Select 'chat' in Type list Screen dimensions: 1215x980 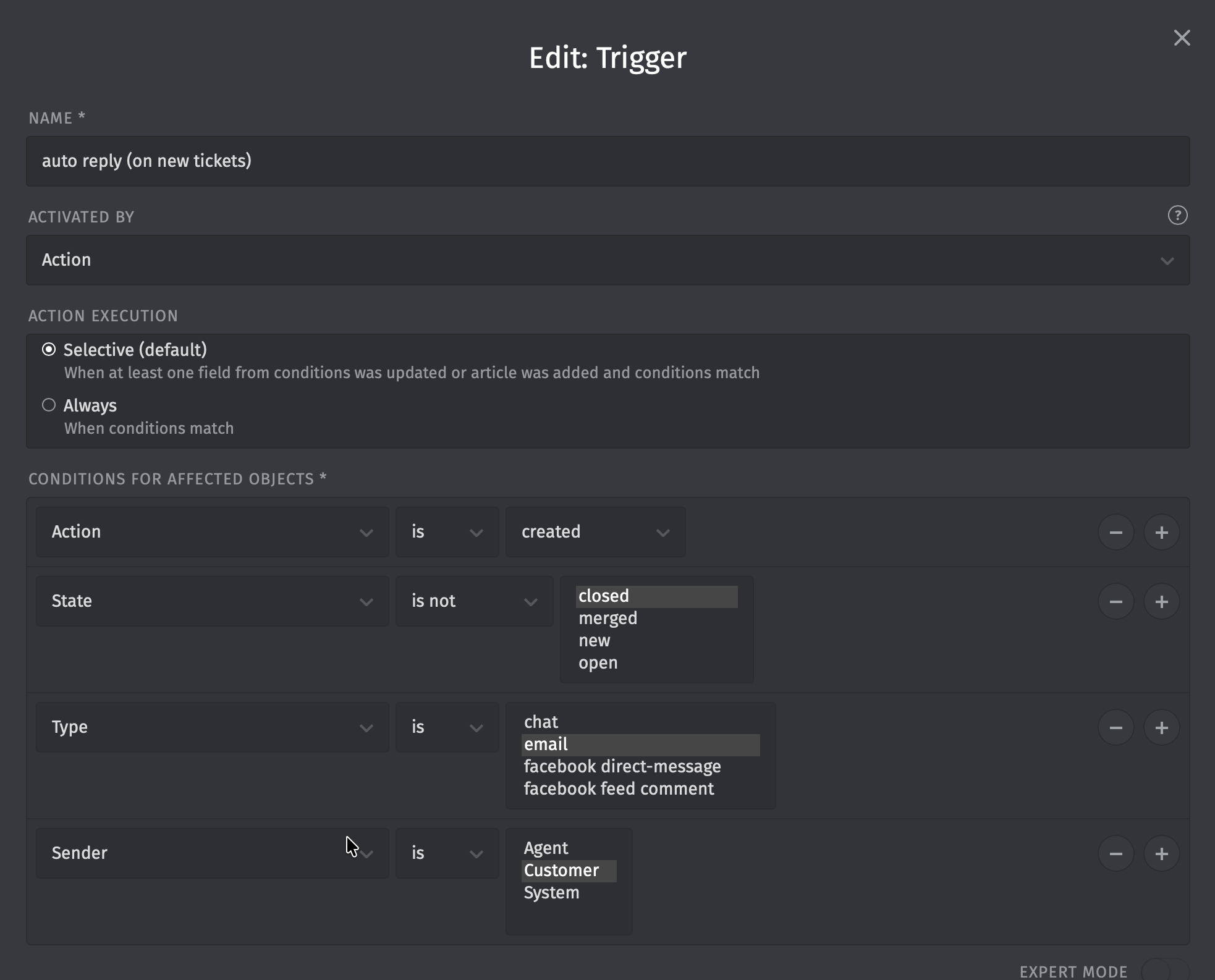coord(541,722)
